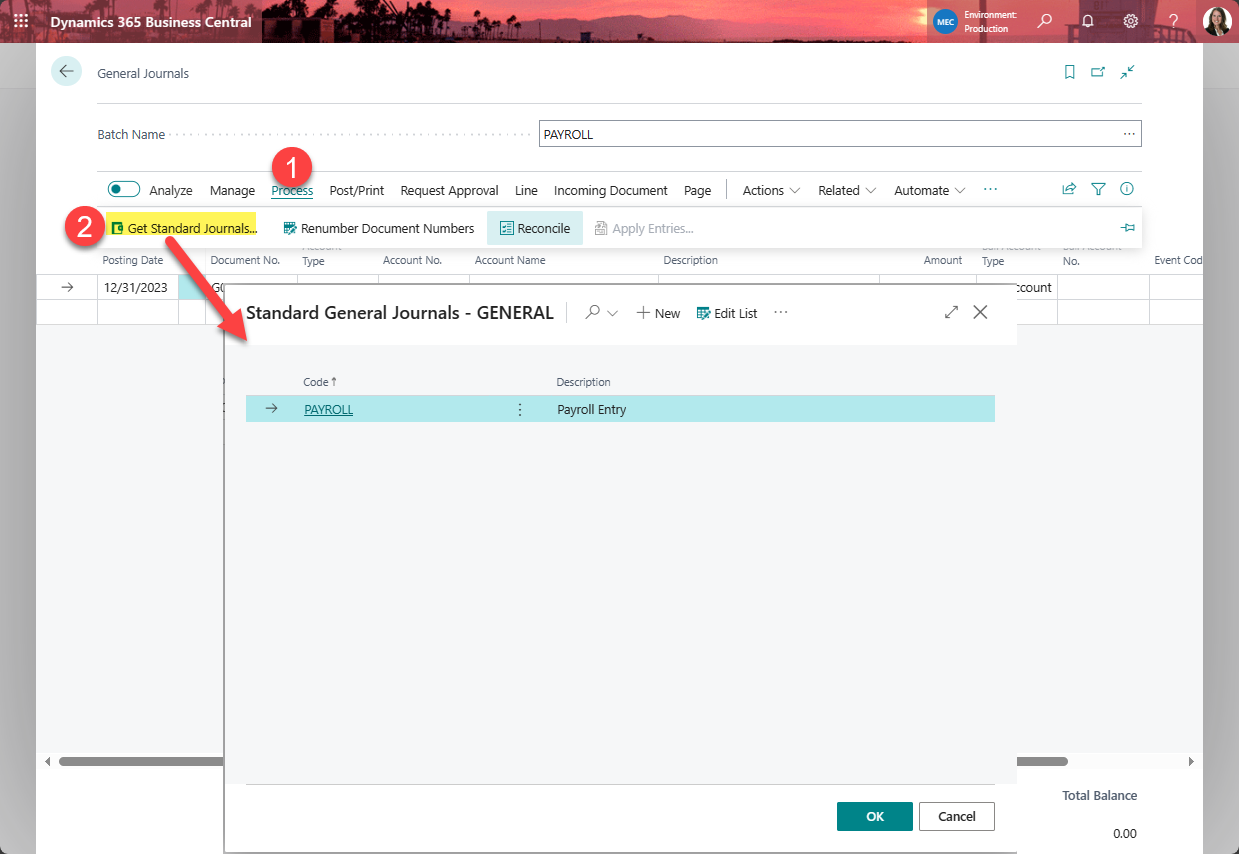Close the Standard General Journals dialog
1239x854 pixels.
(x=980, y=312)
